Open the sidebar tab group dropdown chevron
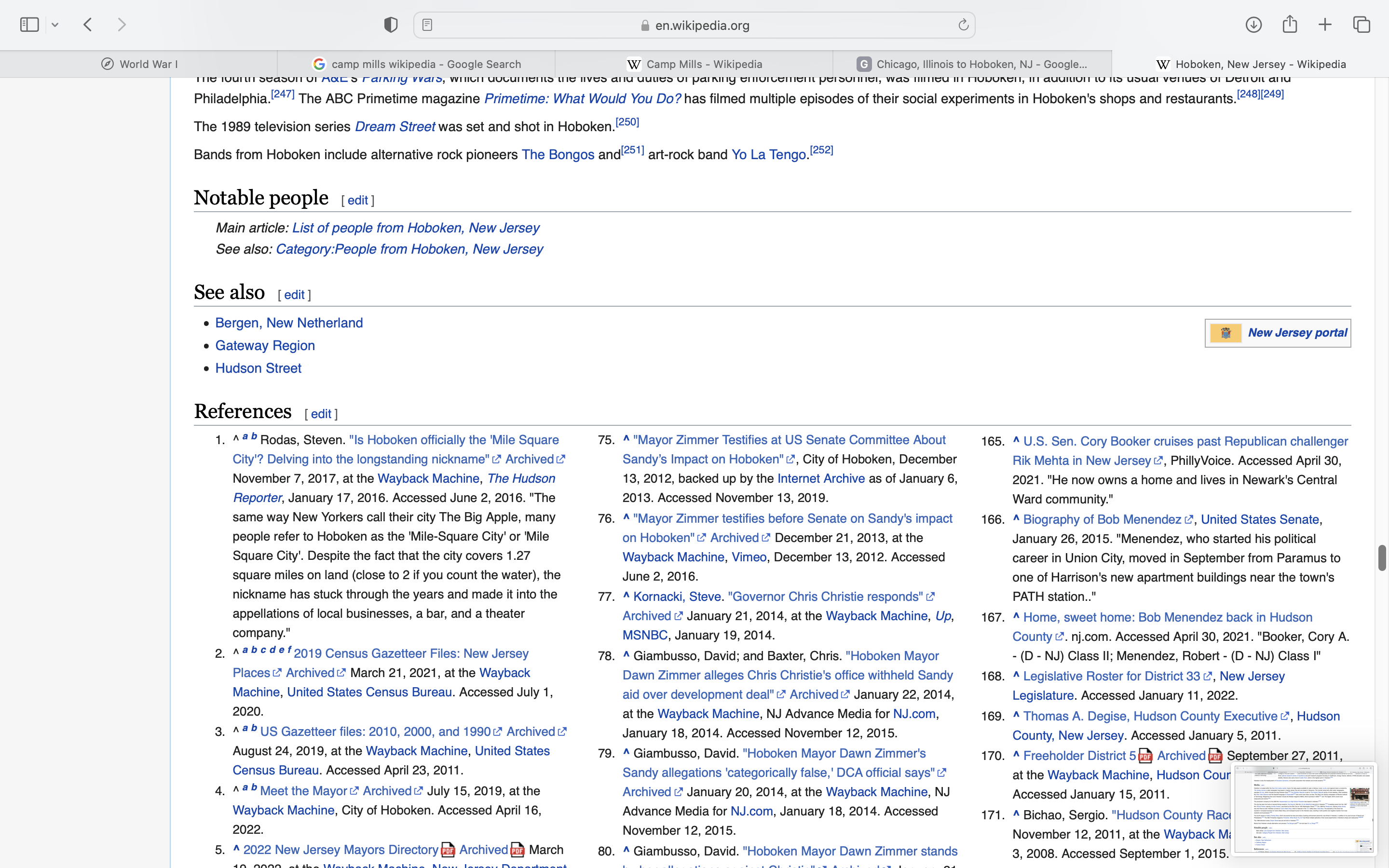Image resolution: width=1389 pixels, height=868 pixels. [x=55, y=25]
